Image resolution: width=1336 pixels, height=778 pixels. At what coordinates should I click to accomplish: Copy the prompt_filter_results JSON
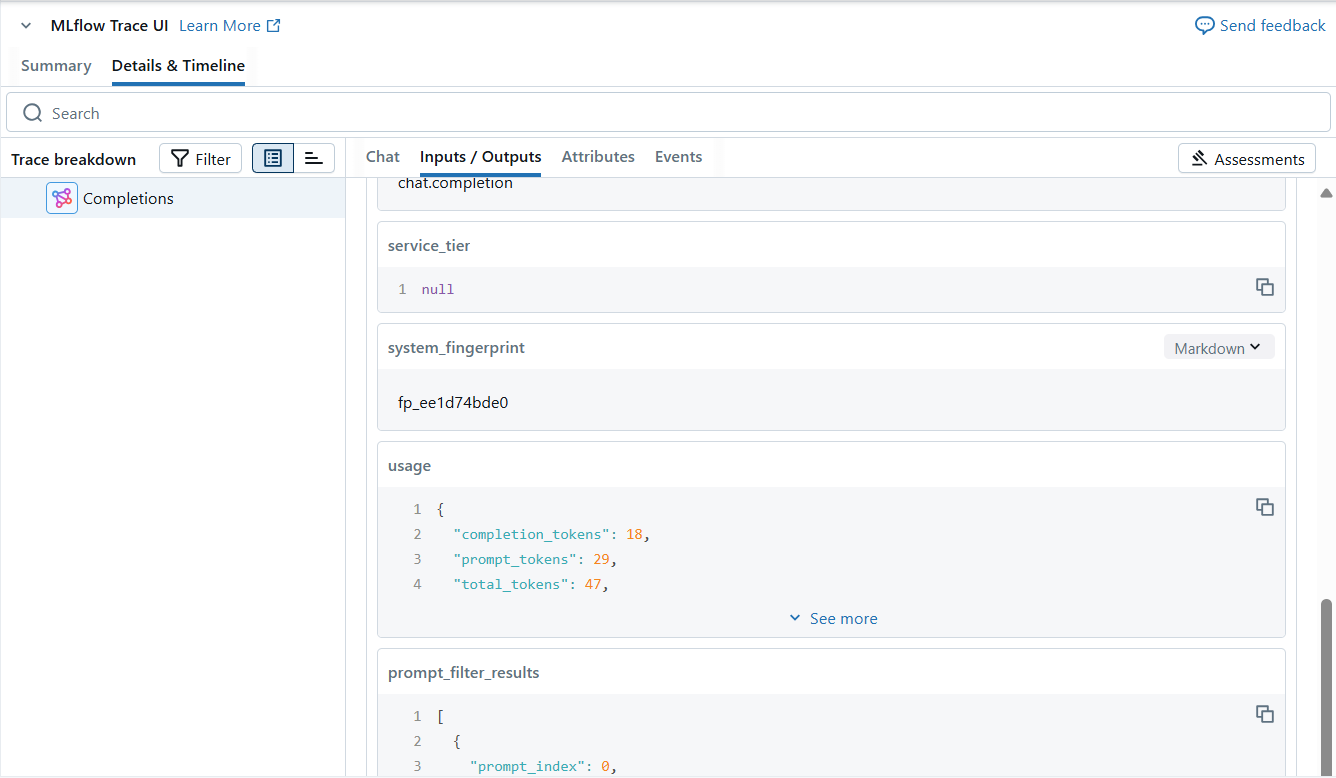pyautogui.click(x=1265, y=714)
